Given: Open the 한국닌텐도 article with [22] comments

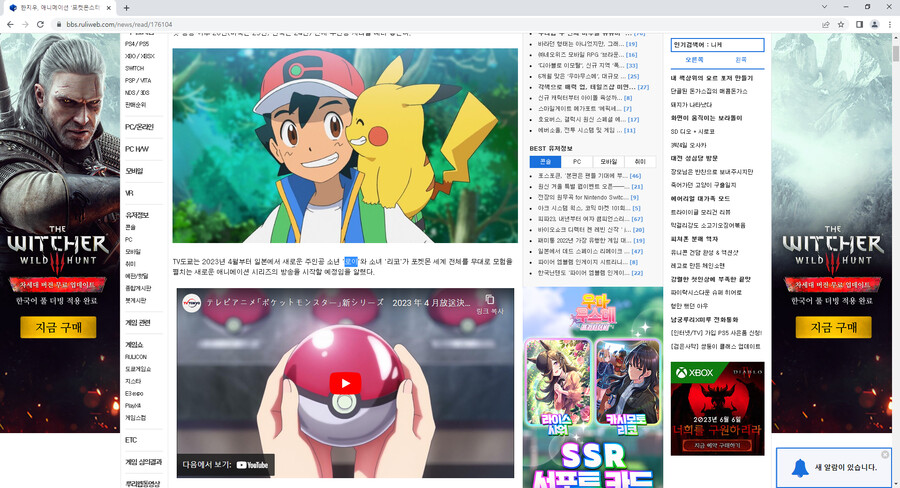Looking at the screenshot, I should tap(591, 273).
